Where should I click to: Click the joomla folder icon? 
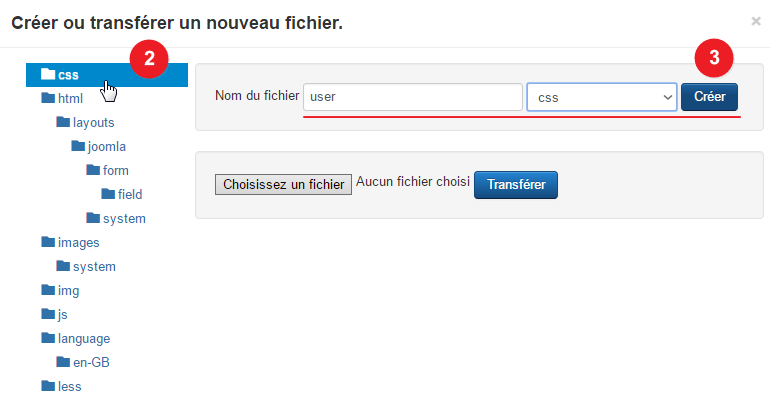tap(78, 146)
